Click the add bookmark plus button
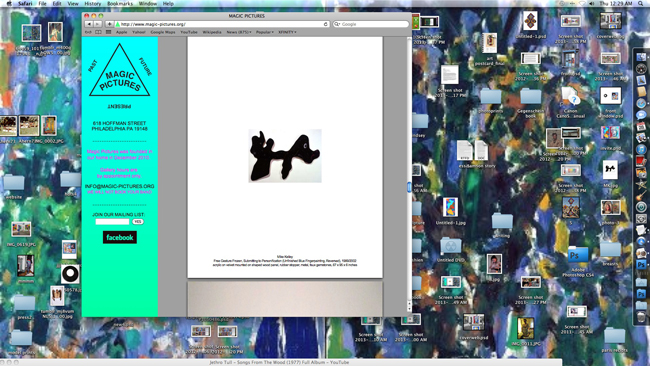This screenshot has height=366, width=650. [x=109, y=24]
